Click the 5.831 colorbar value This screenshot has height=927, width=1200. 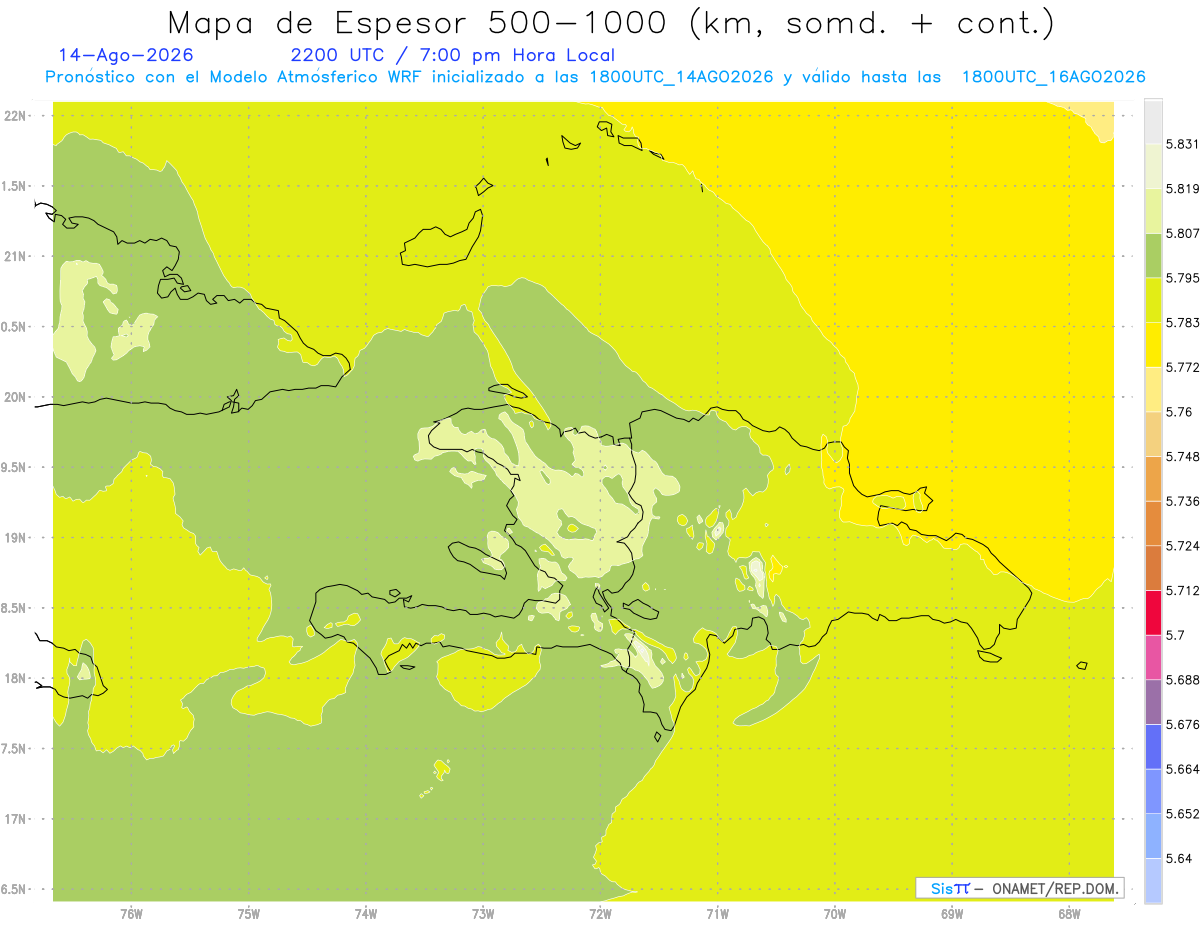1183,144
